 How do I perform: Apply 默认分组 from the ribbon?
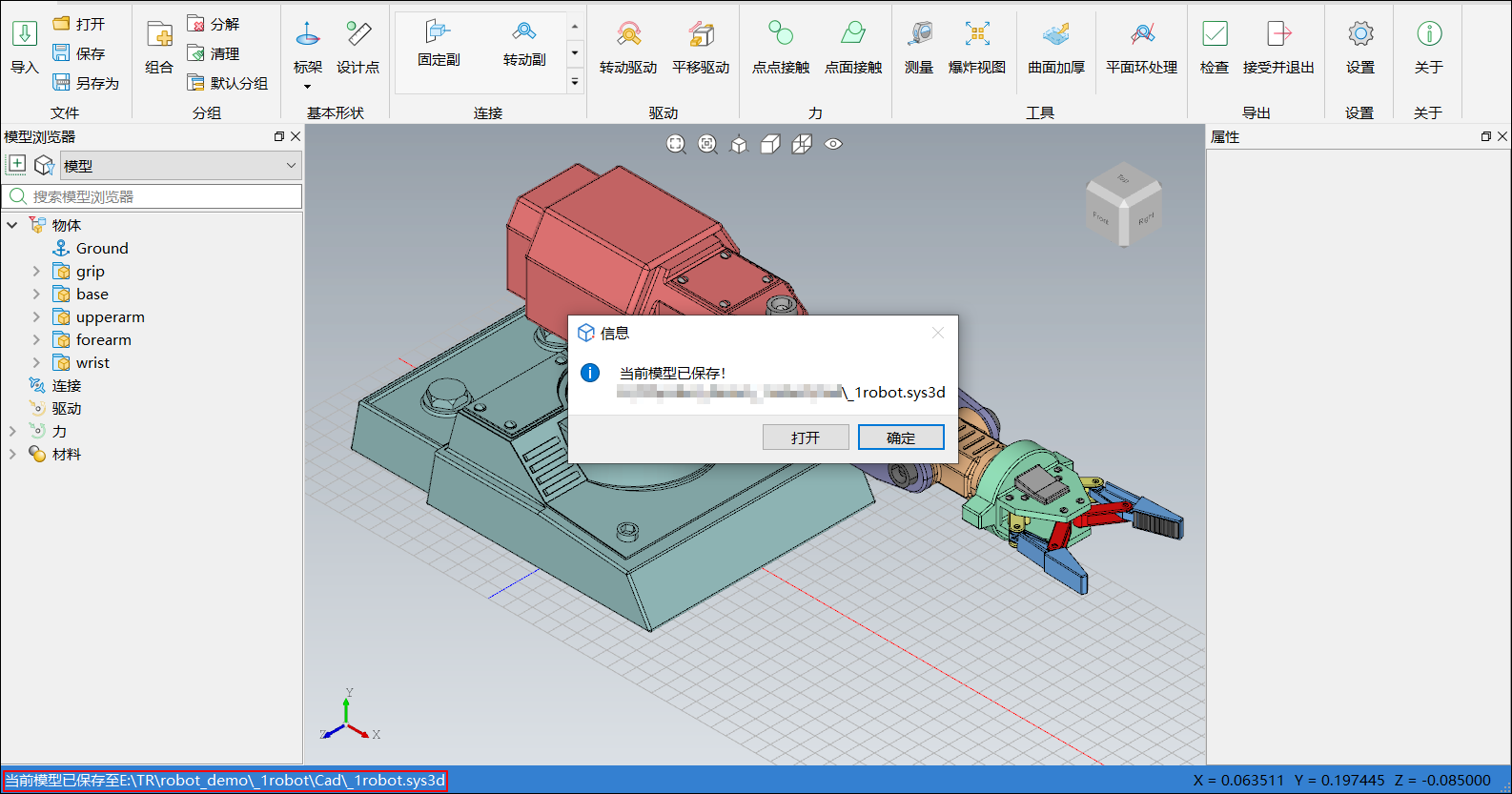coord(228,83)
